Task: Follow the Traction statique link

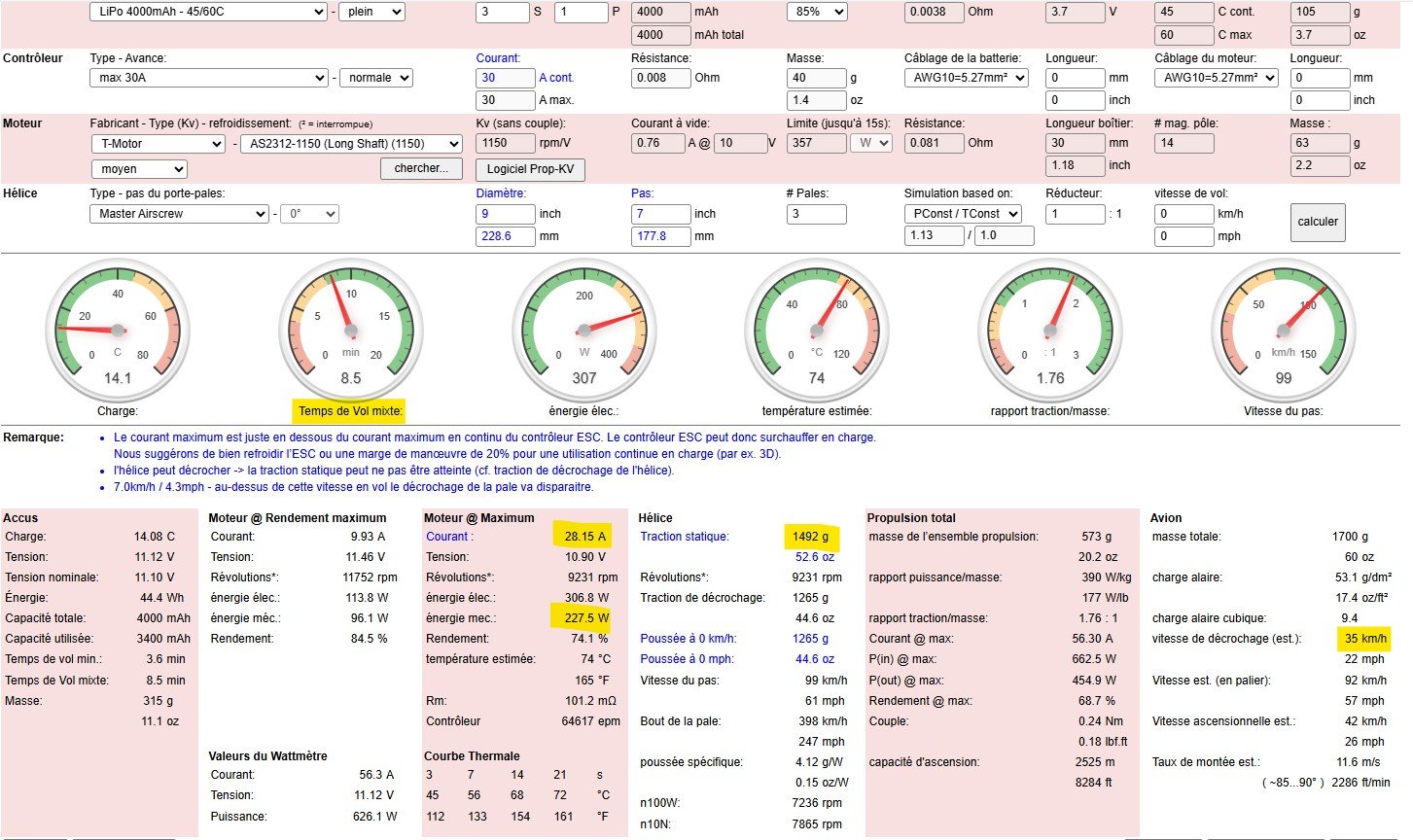Action: pyautogui.click(x=684, y=537)
